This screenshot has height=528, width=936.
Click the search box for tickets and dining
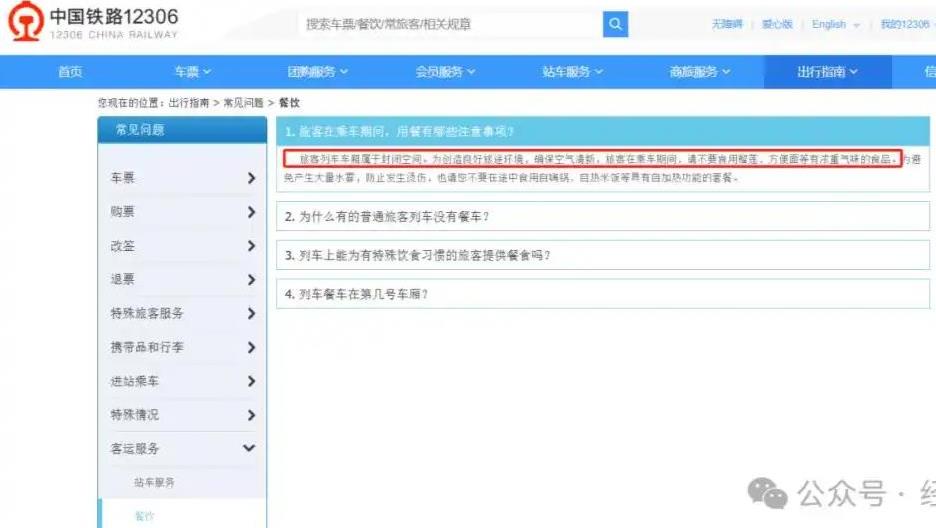[450, 24]
